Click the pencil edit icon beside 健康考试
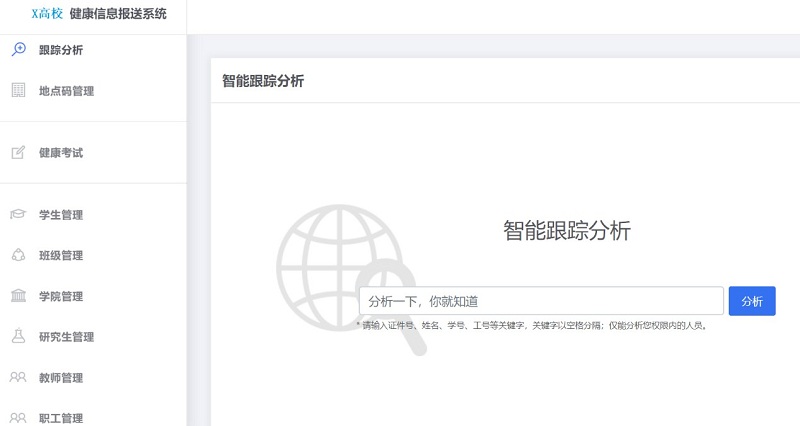The image size is (800, 426). point(18,153)
